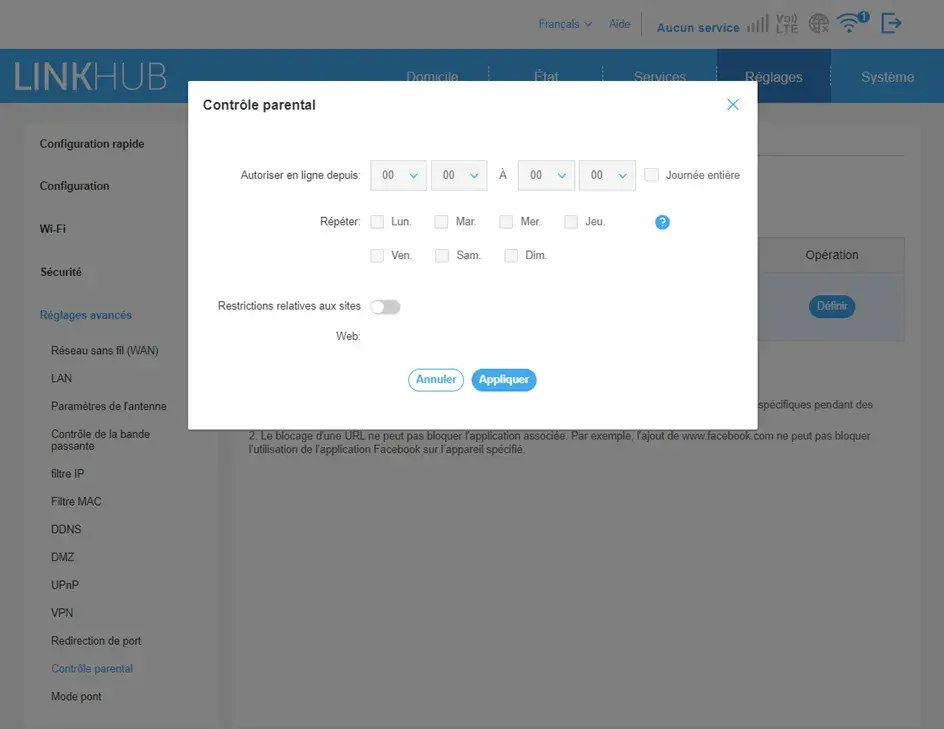This screenshot has height=729, width=944.
Task: Open Filtre MAC in sidebar
Action: point(76,502)
